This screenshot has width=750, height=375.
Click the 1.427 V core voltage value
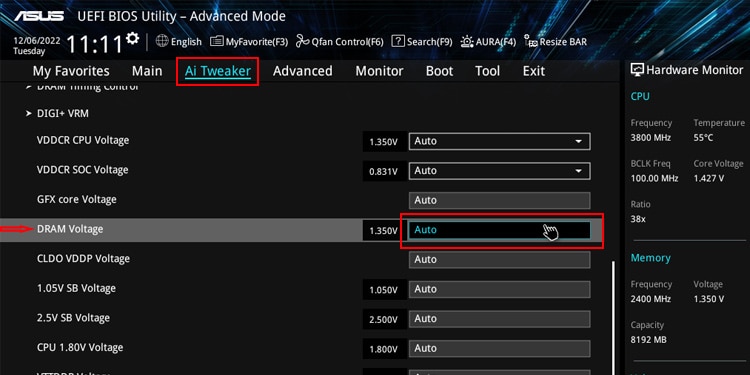pos(709,178)
